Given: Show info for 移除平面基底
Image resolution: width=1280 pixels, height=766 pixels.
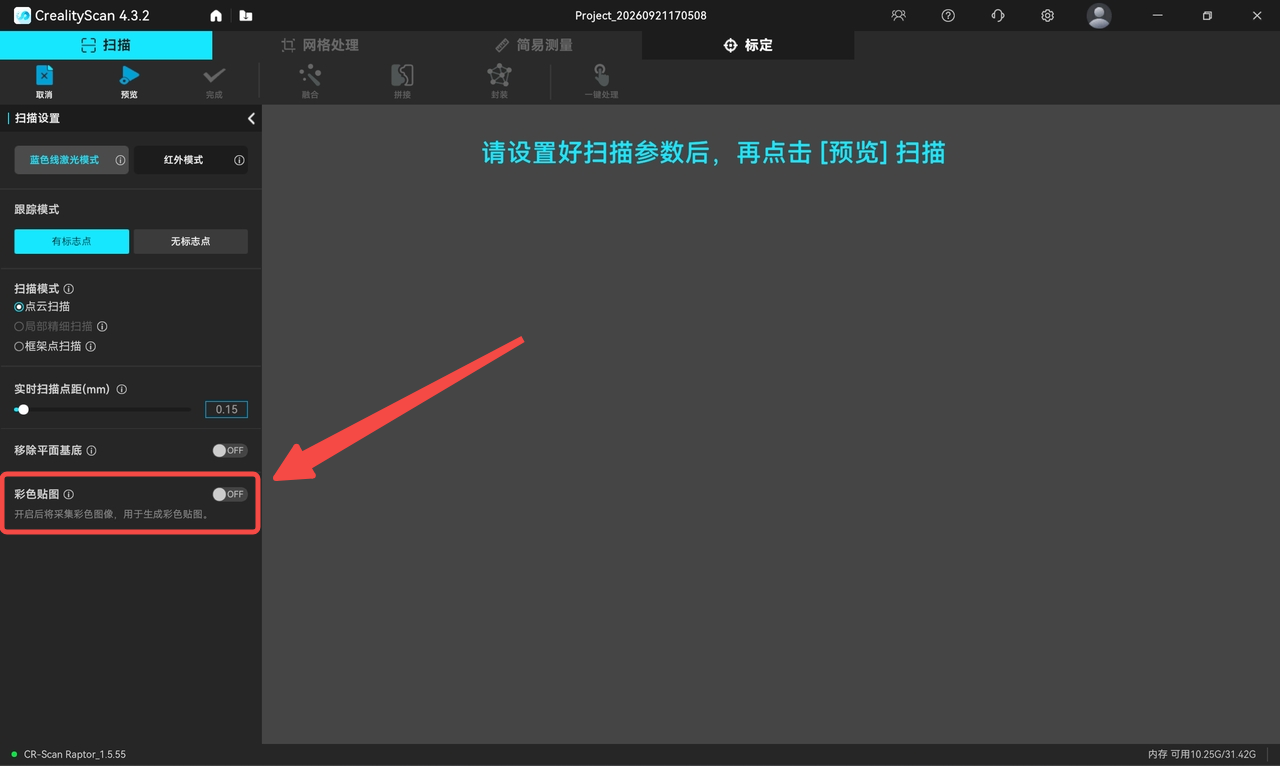Looking at the screenshot, I should [x=91, y=451].
